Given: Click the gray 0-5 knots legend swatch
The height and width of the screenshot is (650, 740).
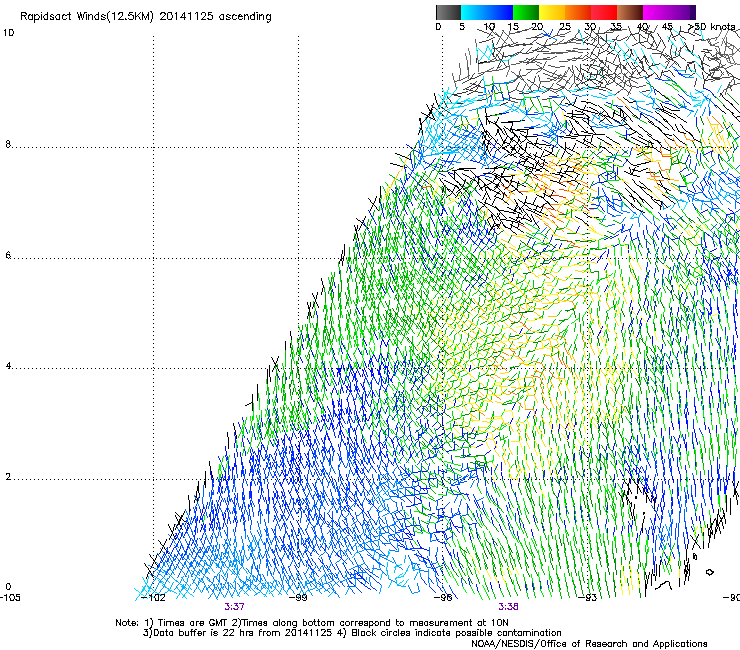Looking at the screenshot, I should click(x=448, y=12).
